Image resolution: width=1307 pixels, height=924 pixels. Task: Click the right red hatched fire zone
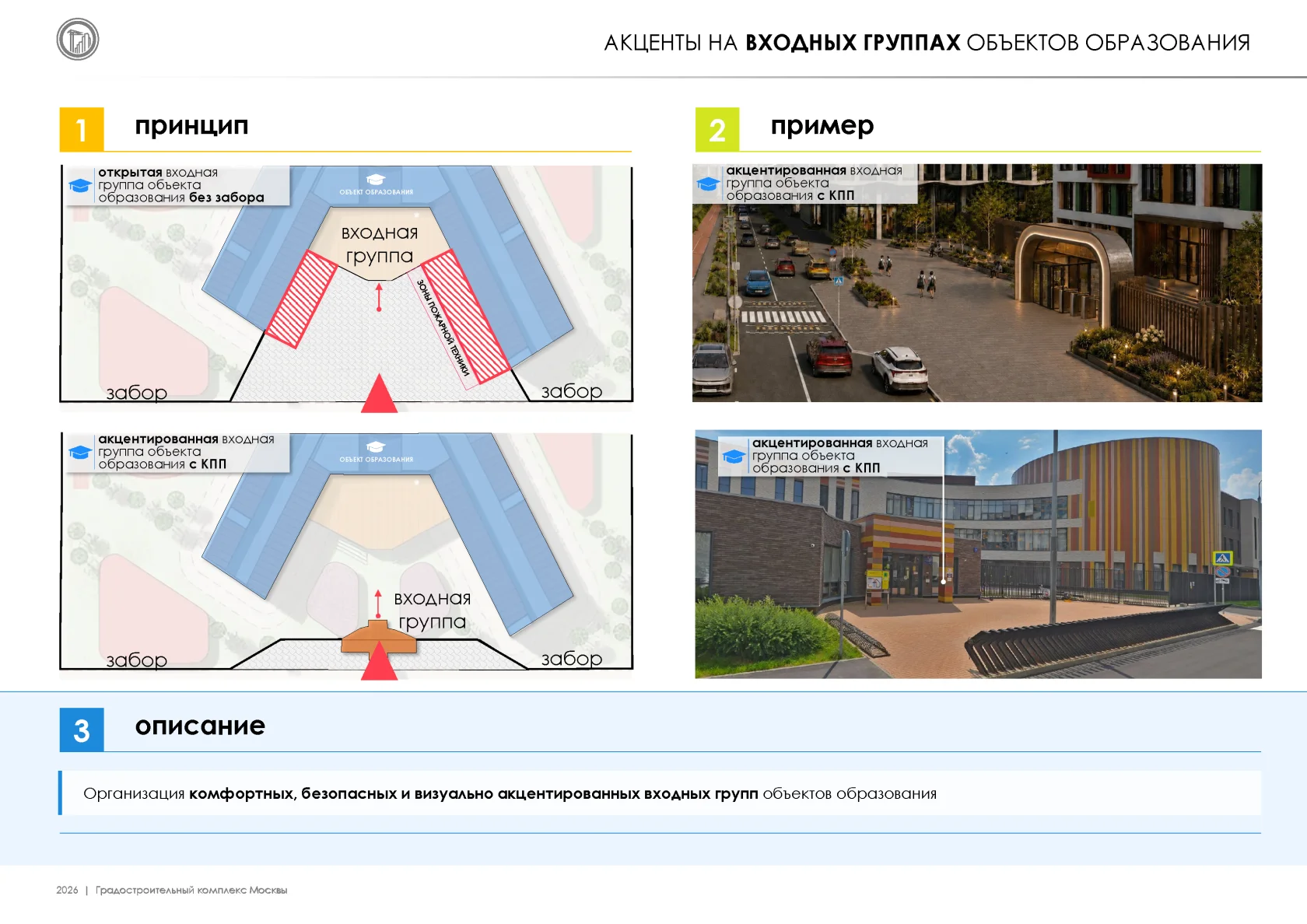[x=467, y=317]
